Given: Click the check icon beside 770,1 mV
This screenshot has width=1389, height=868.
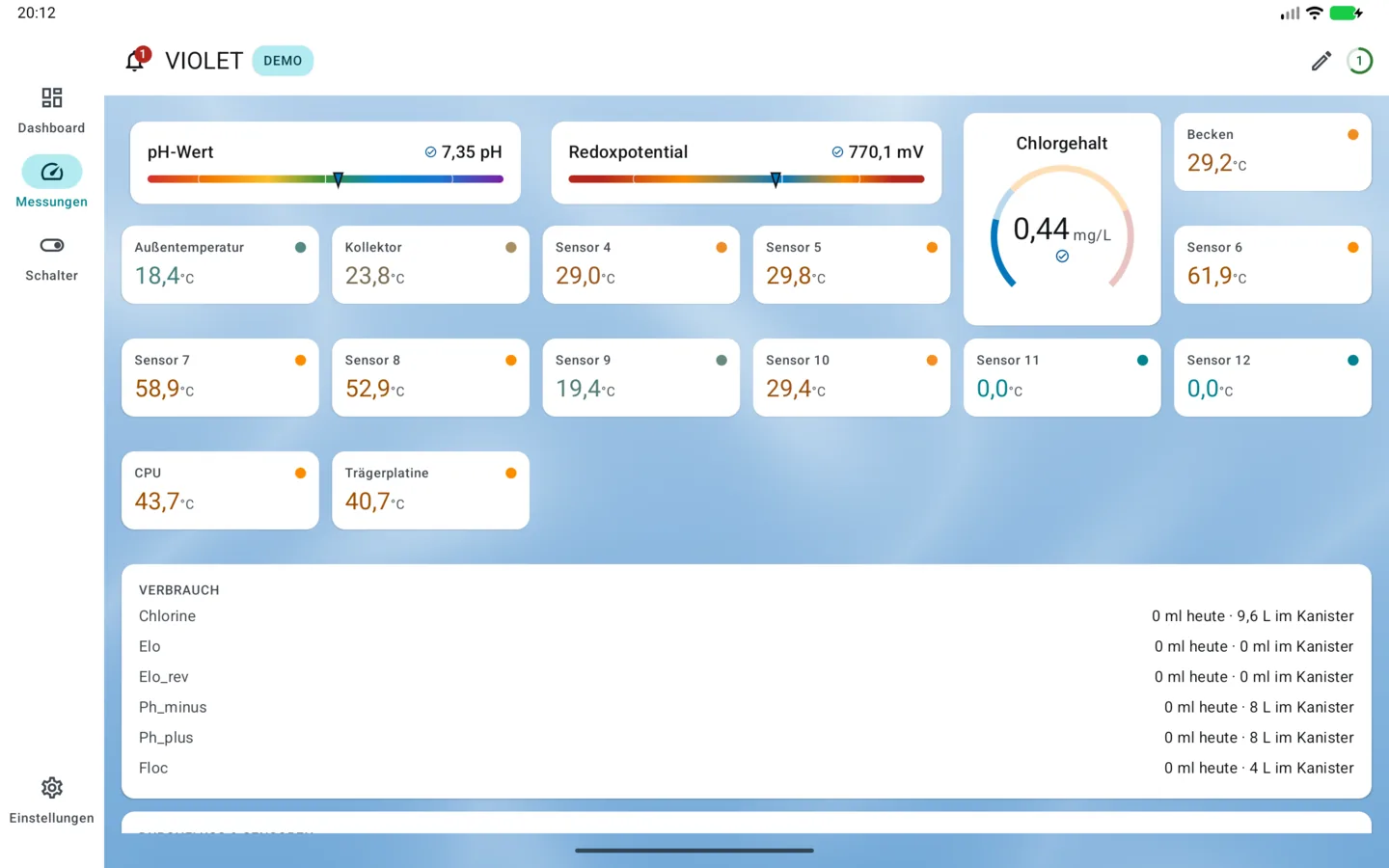Looking at the screenshot, I should click(837, 152).
